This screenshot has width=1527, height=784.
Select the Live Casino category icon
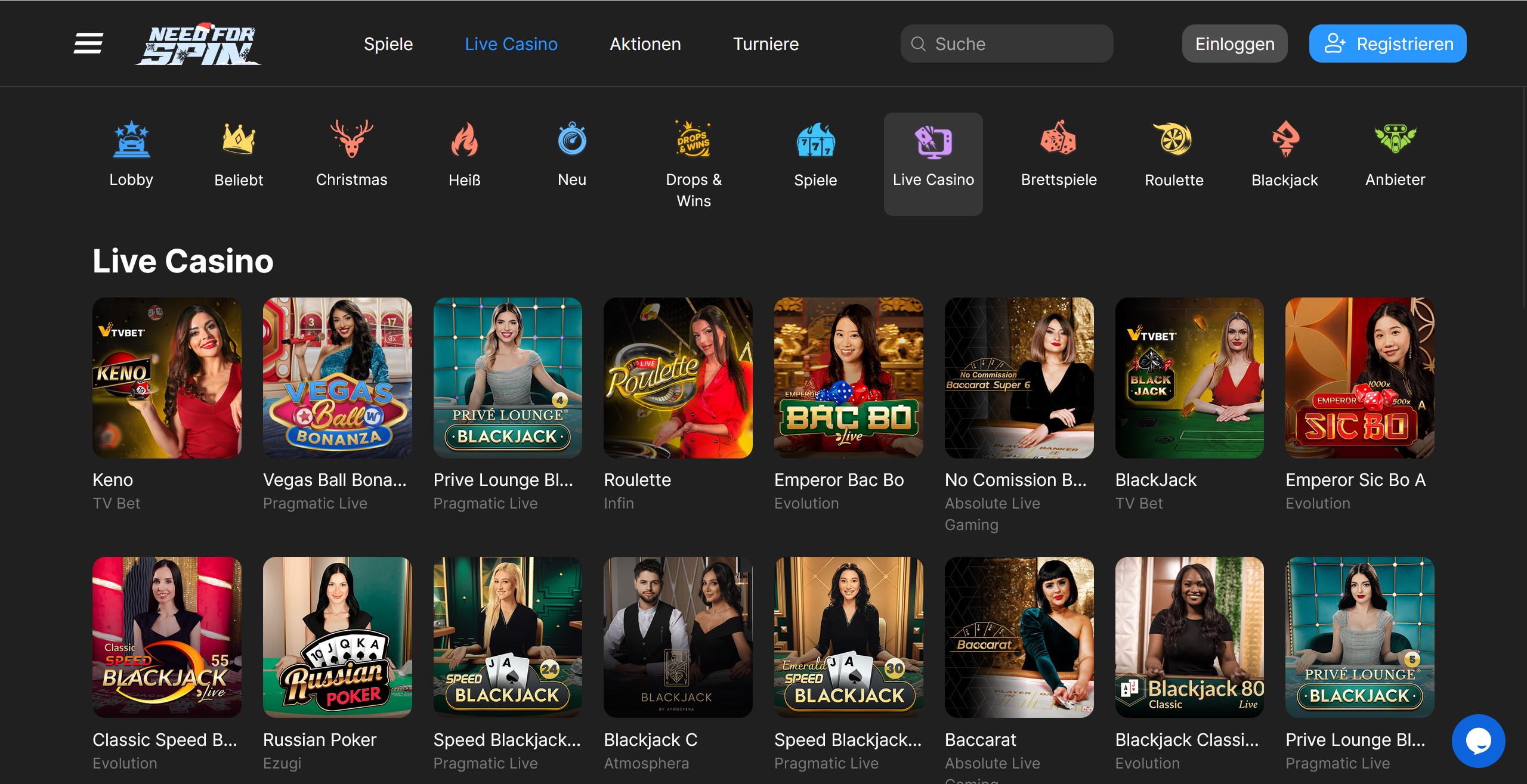933,142
